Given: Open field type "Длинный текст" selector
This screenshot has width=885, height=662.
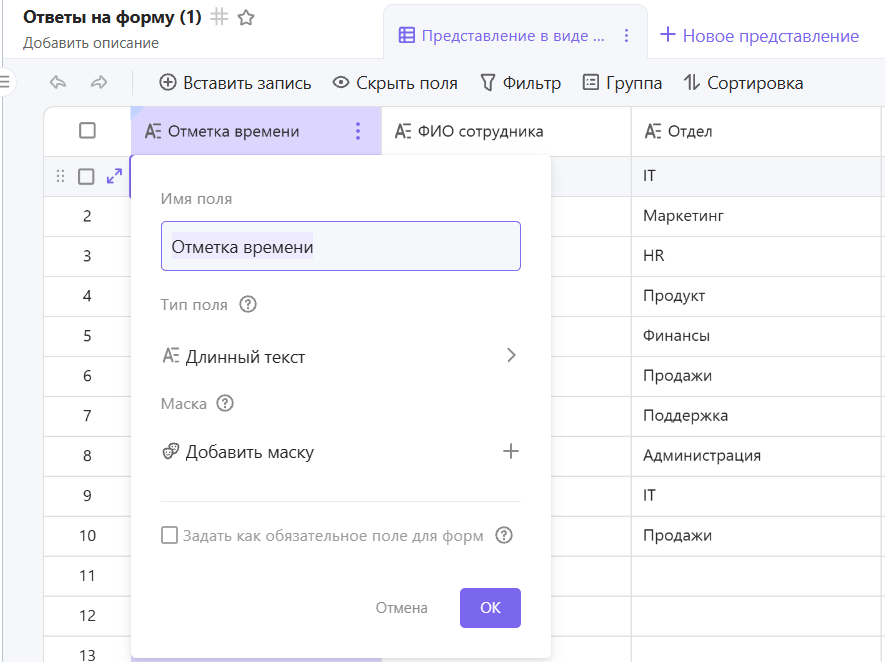Looking at the screenshot, I should point(340,356).
